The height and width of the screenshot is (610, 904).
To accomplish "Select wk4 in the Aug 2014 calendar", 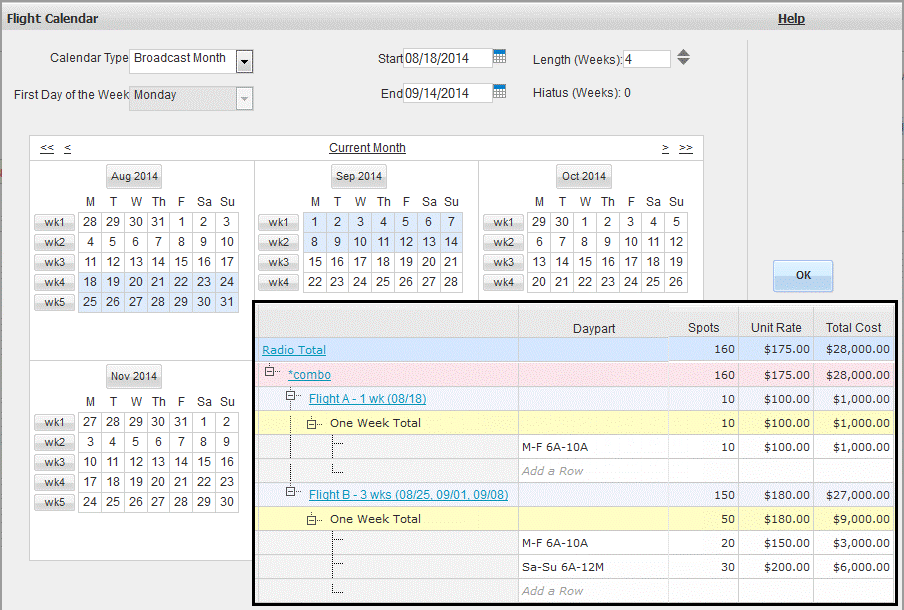I will pyautogui.click(x=54, y=282).
